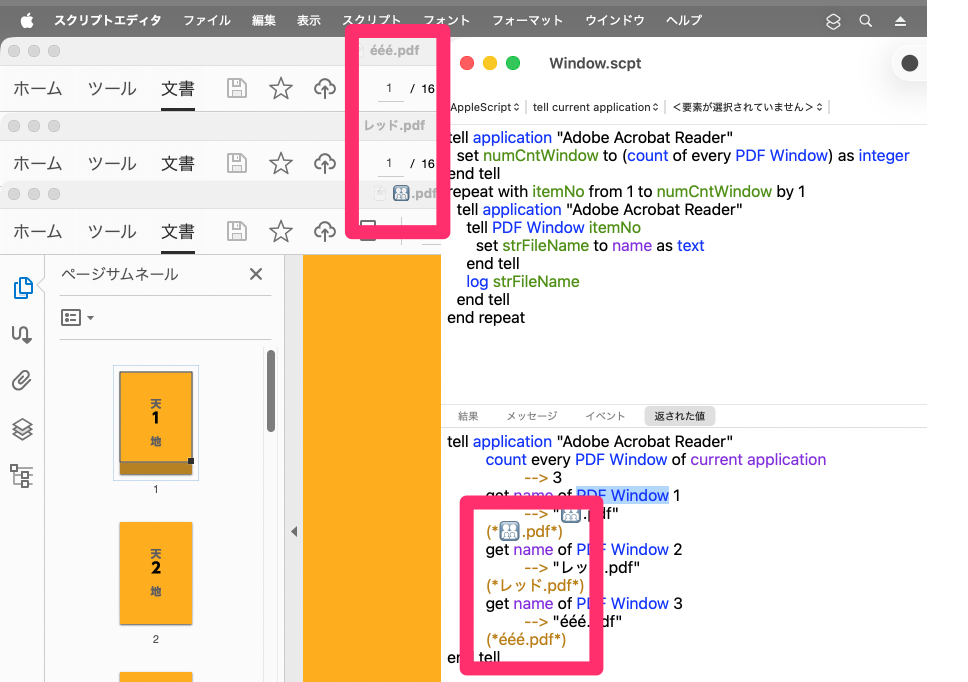968x682 pixels.
Task: Click ツール in the frontmost Acrobat window
Action: point(112,232)
